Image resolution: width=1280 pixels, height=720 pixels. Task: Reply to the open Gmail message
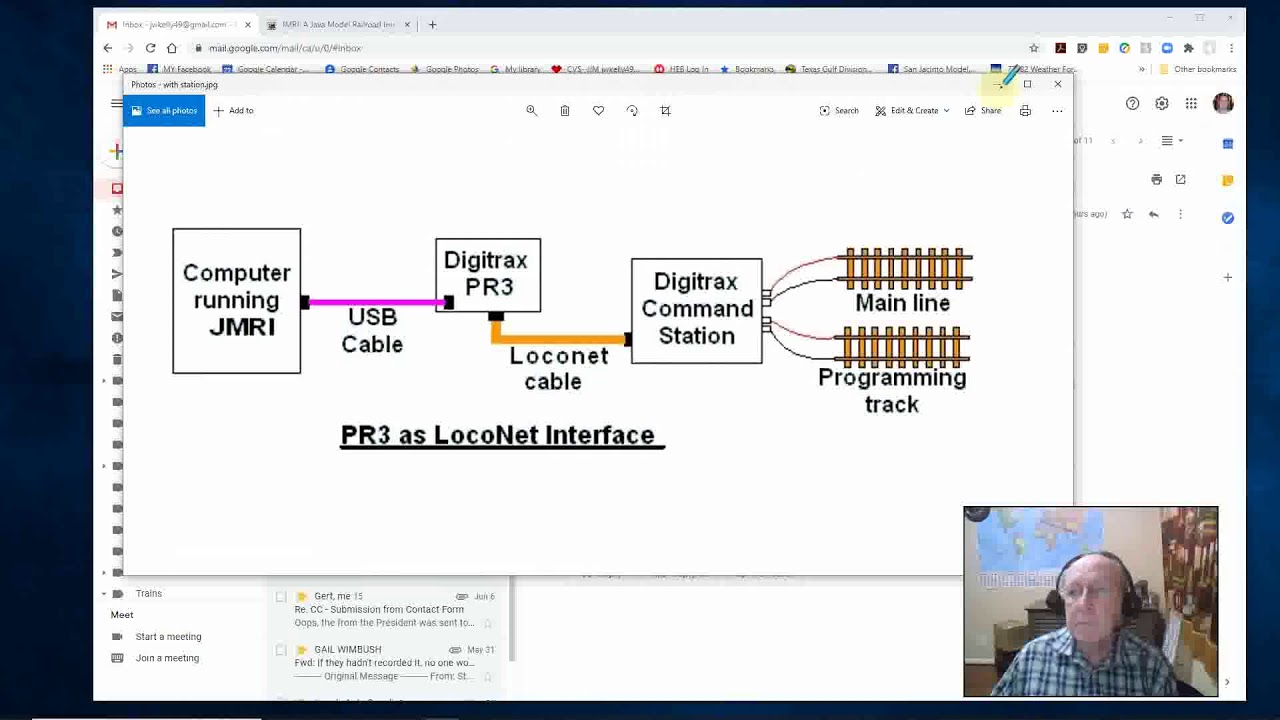pos(1154,214)
